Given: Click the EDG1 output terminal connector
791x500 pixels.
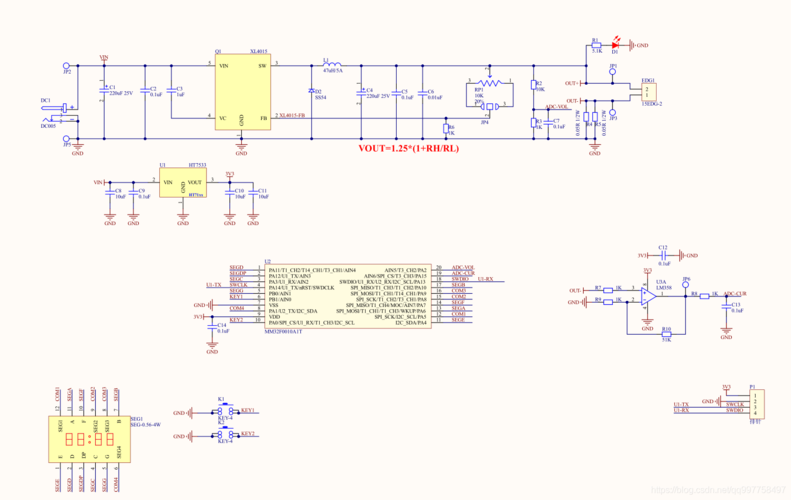Looking at the screenshot, I should [x=649, y=92].
